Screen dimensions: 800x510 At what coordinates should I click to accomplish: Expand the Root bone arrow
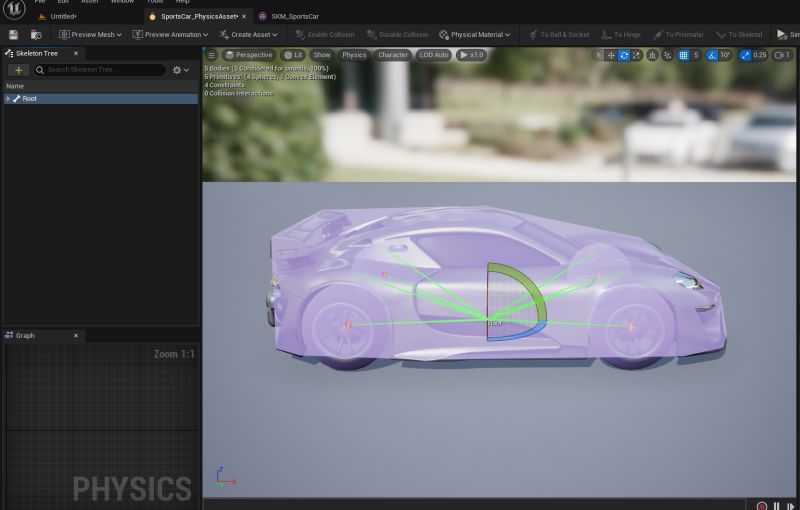pyautogui.click(x=8, y=98)
